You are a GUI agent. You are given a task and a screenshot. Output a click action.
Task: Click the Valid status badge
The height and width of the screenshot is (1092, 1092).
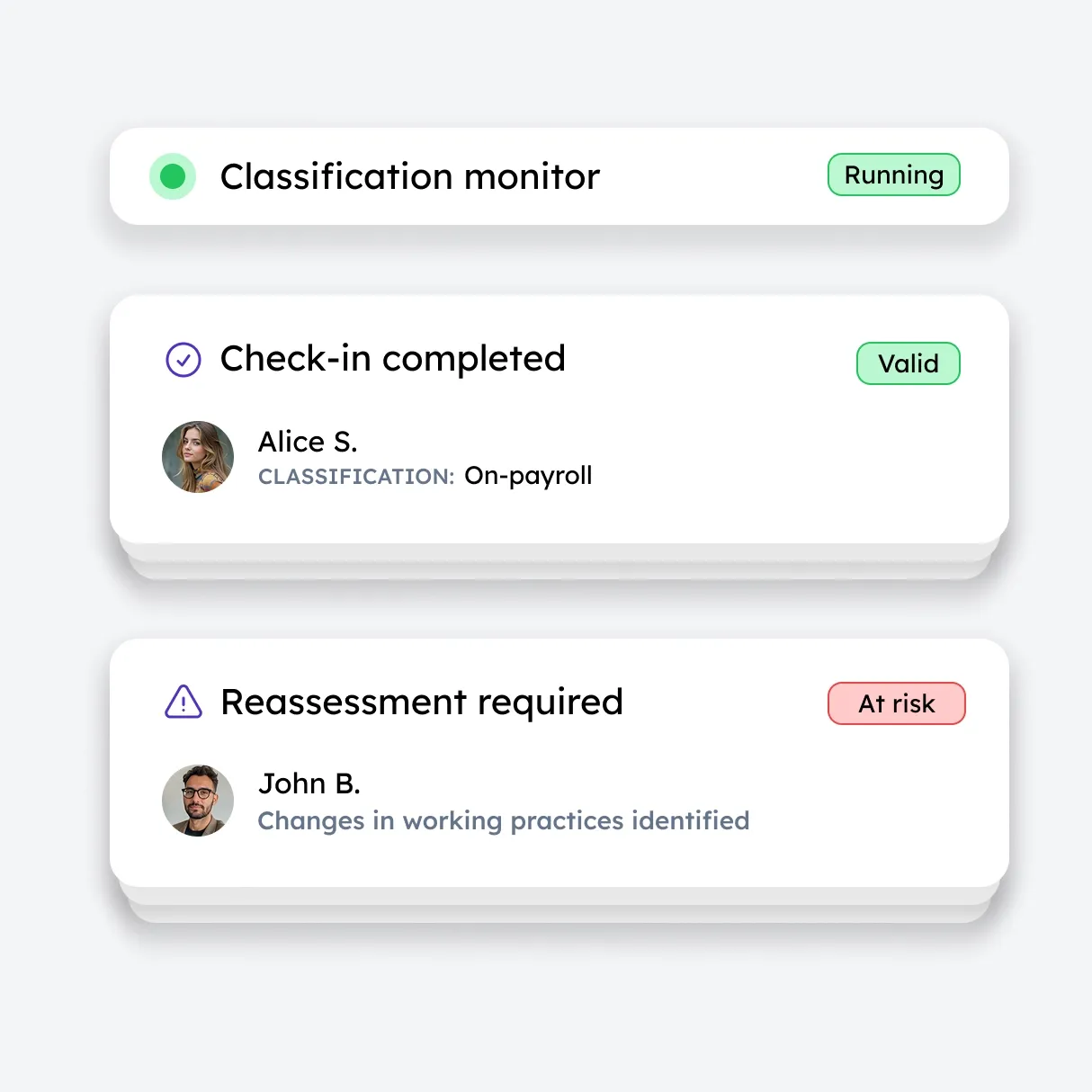tap(909, 363)
